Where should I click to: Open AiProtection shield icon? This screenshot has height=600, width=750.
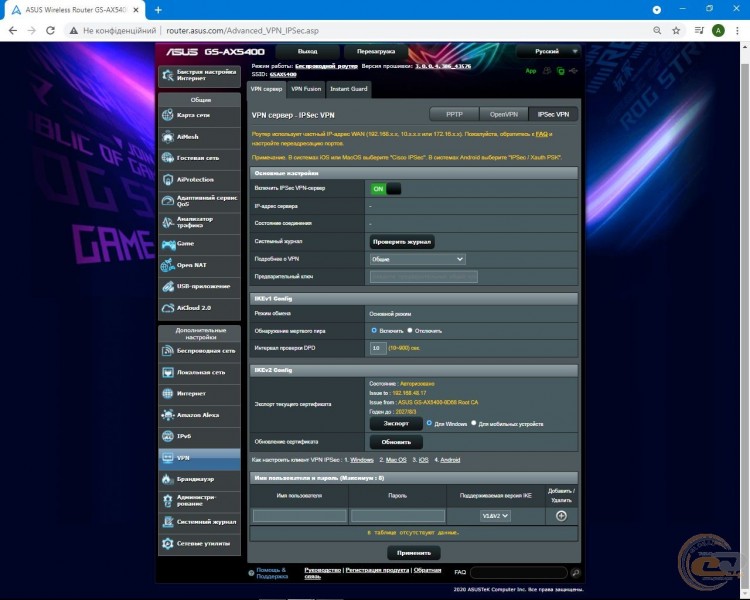click(x=167, y=179)
